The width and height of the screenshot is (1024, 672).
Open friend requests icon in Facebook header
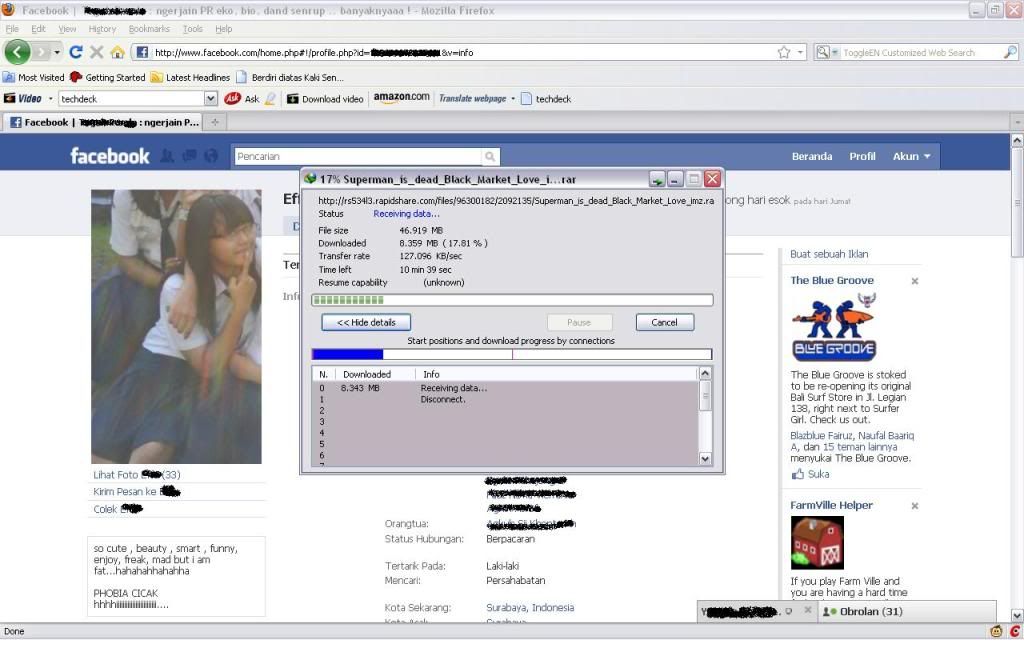point(167,156)
